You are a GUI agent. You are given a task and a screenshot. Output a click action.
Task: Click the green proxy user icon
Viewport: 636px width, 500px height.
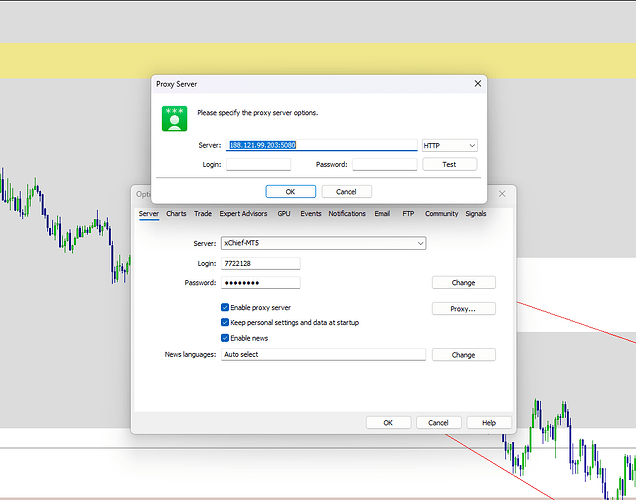click(x=174, y=118)
